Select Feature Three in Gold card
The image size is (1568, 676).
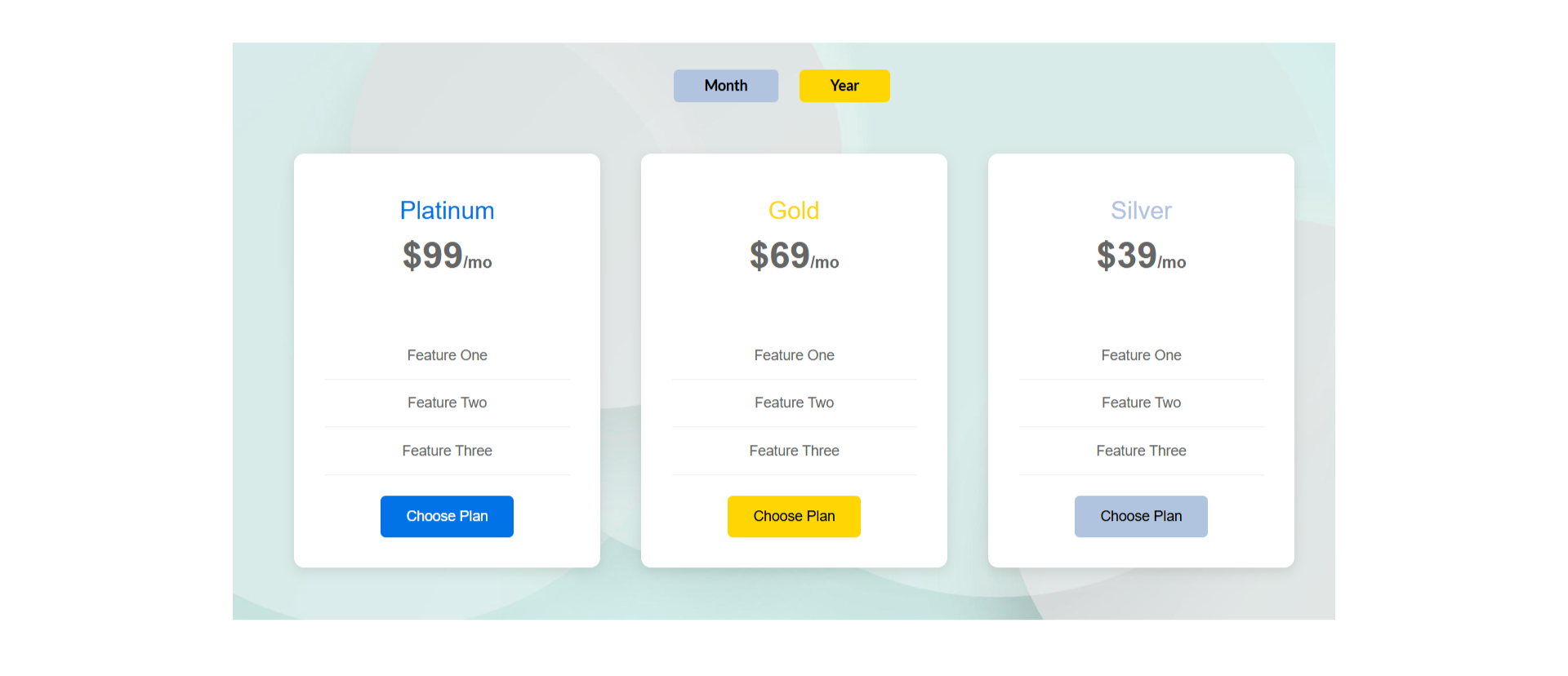[794, 451]
